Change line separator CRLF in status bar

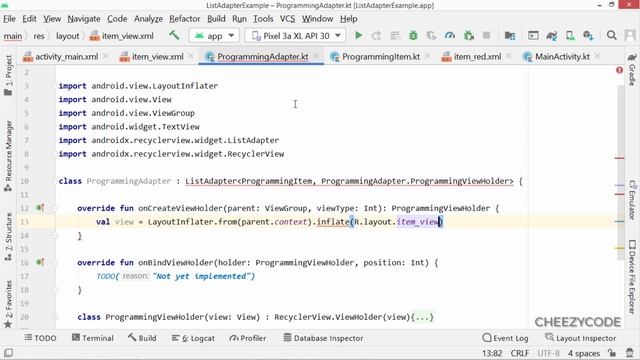click(x=520, y=353)
